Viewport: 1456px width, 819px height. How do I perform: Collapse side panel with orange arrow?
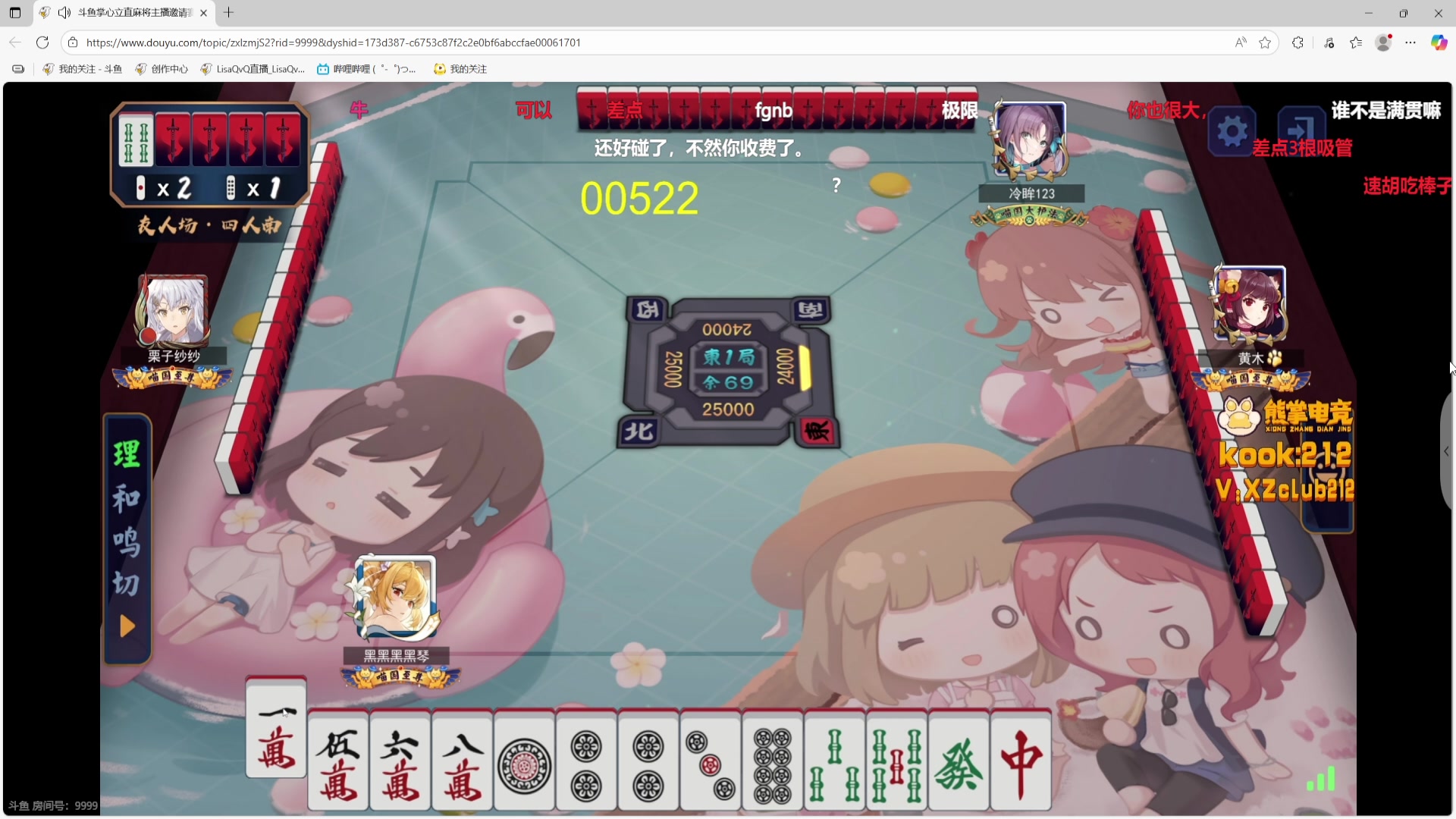click(127, 626)
